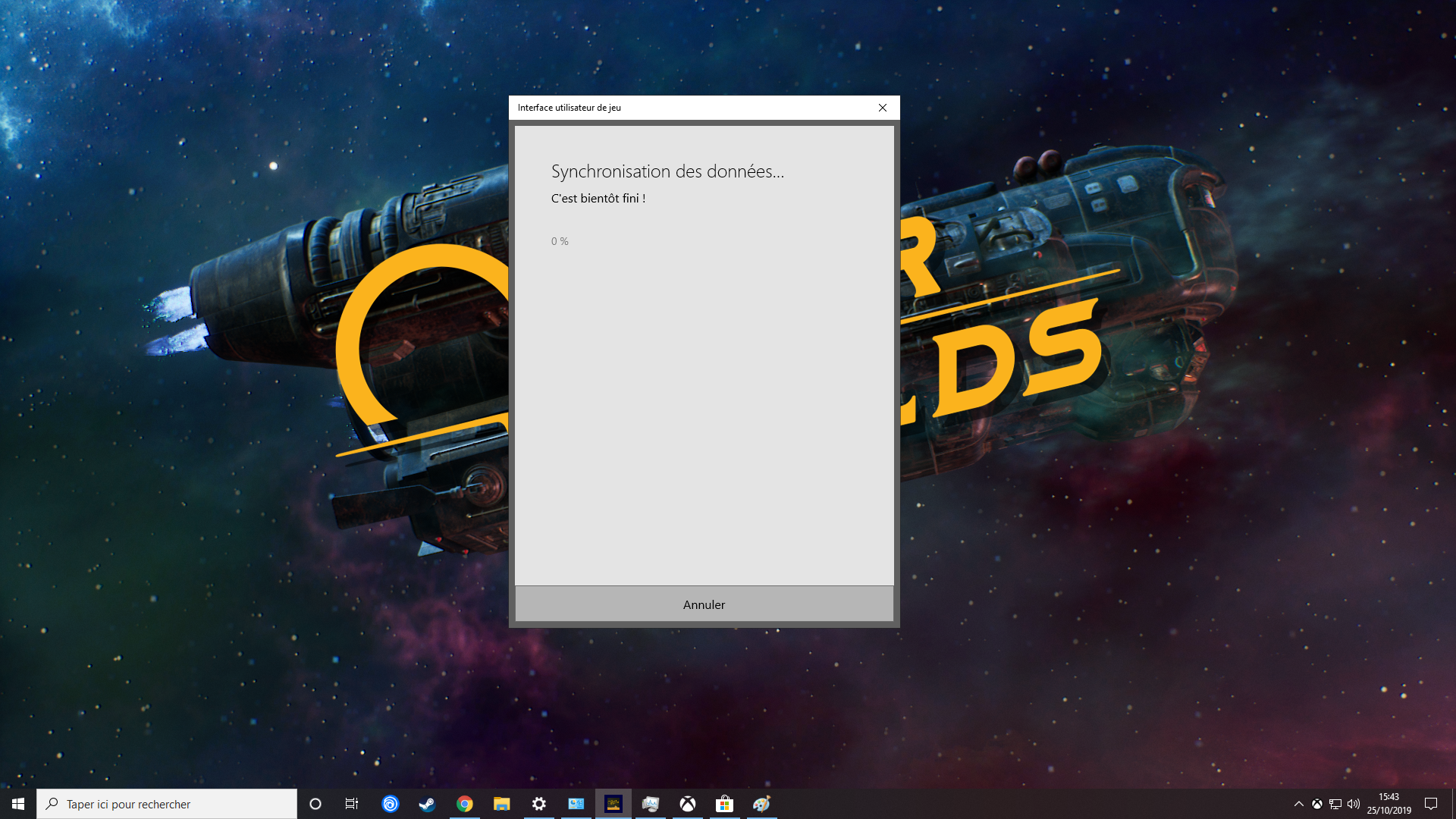Click the C'est bientôt fini ! message
This screenshot has width=1456, height=819.
[x=598, y=199]
